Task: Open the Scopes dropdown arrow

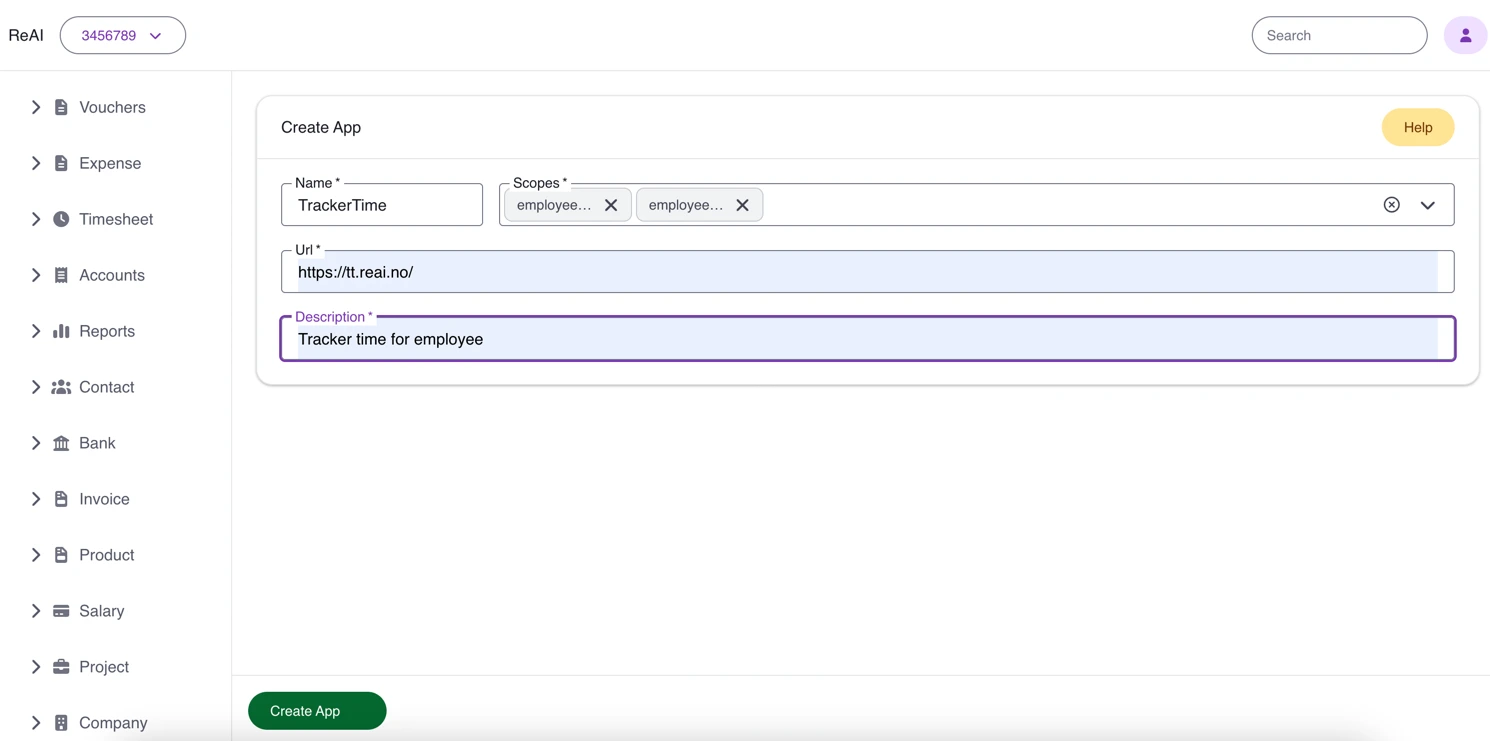Action: click(1428, 204)
